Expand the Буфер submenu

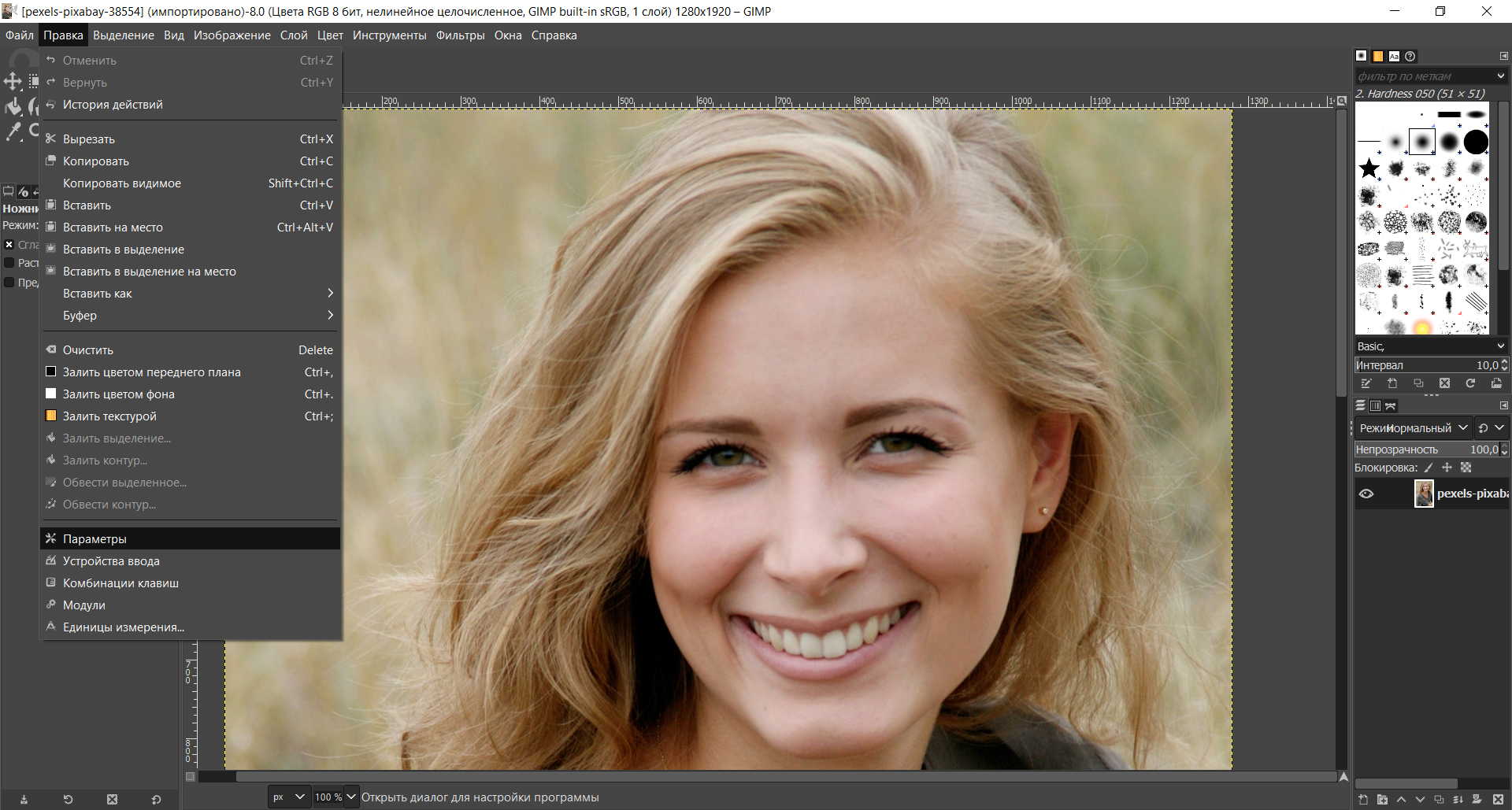(x=190, y=316)
